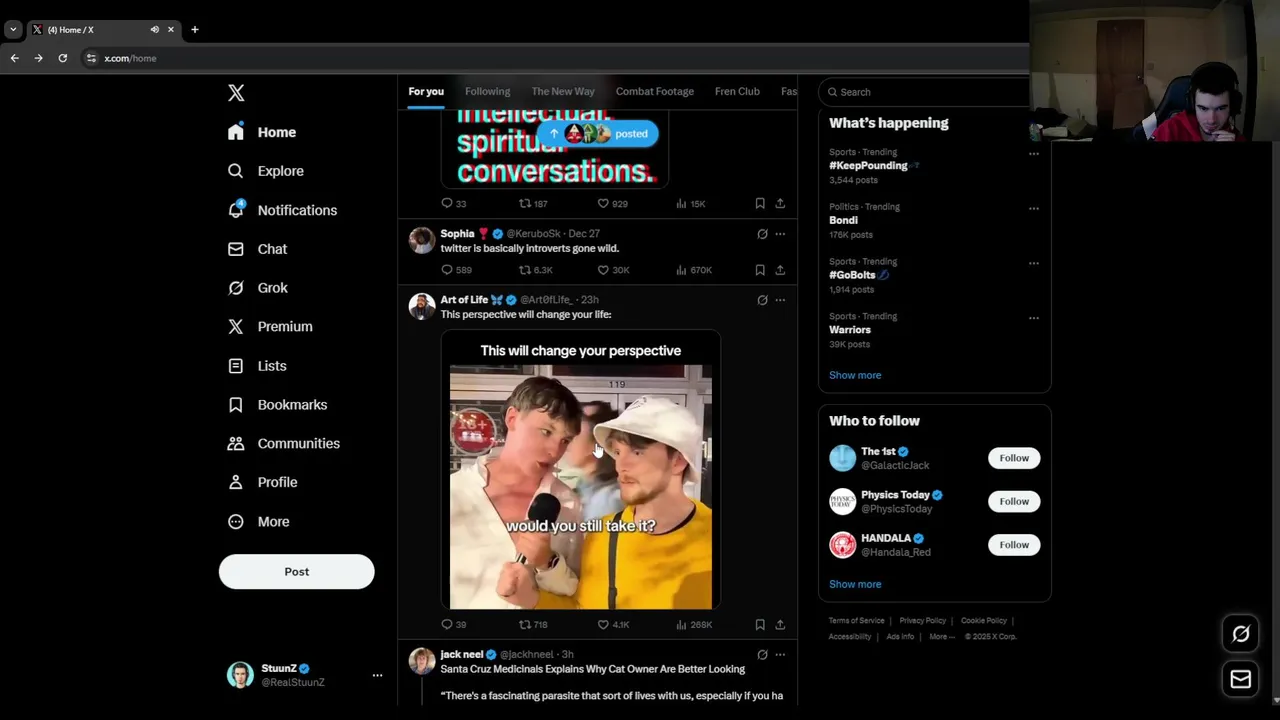
Task: Bookmark Sophia's post
Action: pos(760,270)
